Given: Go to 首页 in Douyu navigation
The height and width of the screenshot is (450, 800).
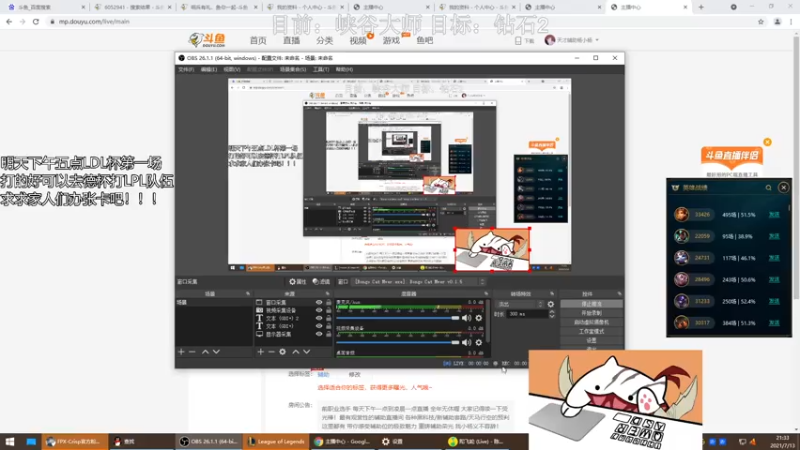Looking at the screenshot, I should coord(258,40).
